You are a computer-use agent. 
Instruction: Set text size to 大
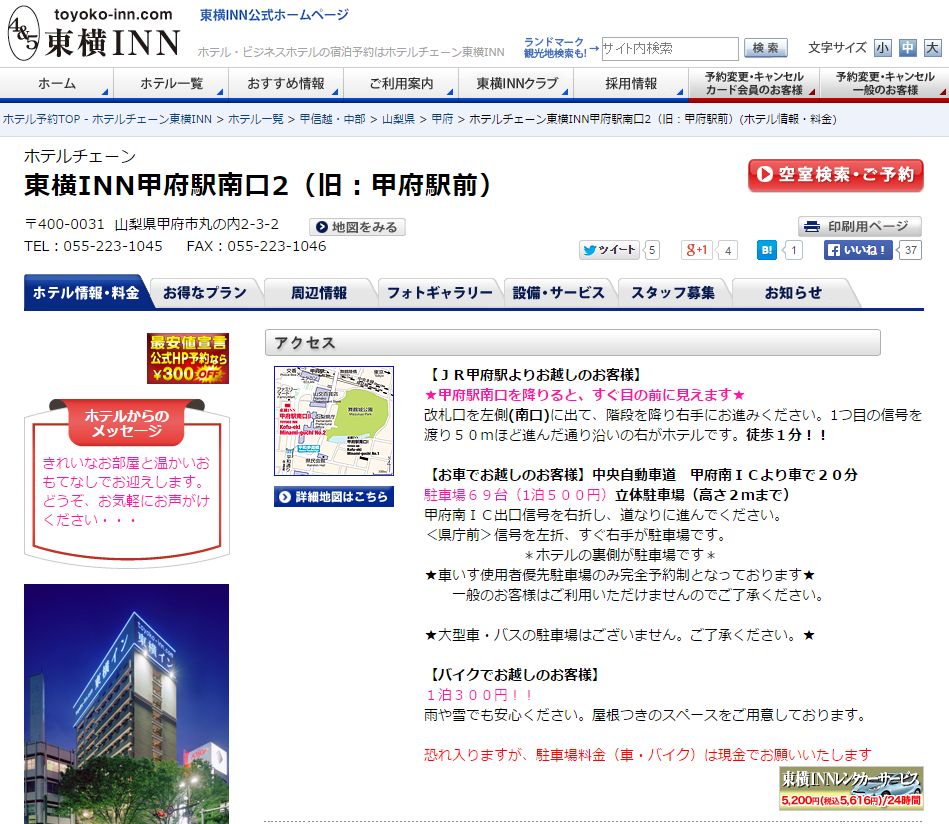pos(932,48)
